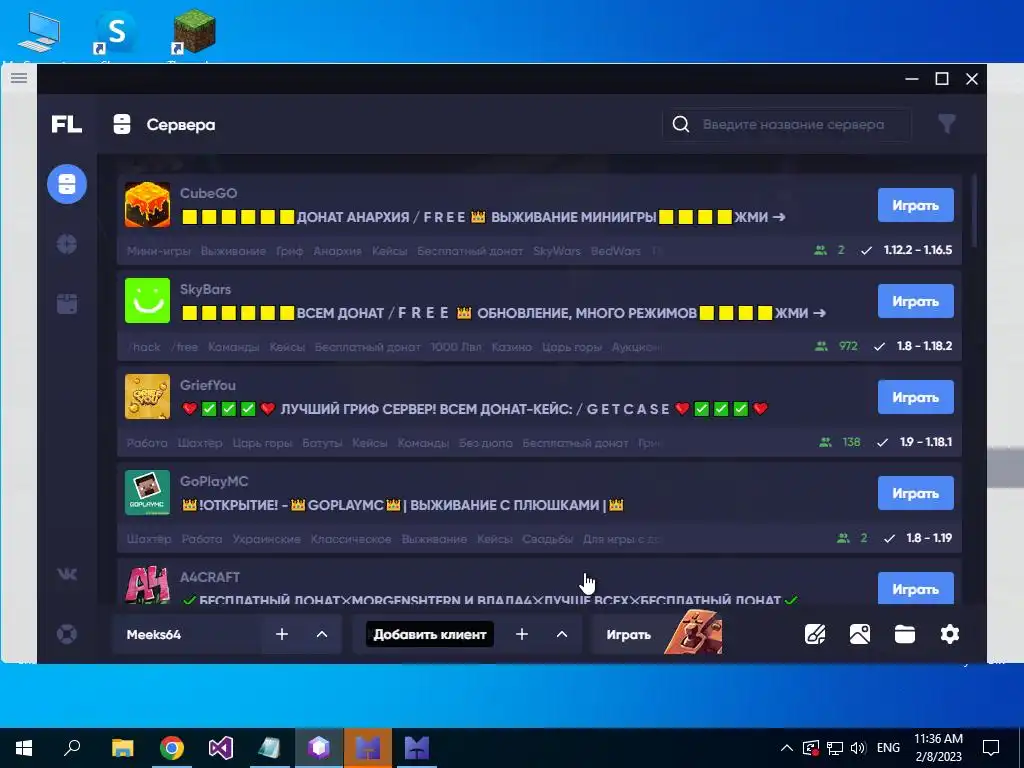Open File Explorer from taskbar
Viewport: 1024px width, 768px height.
coord(122,748)
